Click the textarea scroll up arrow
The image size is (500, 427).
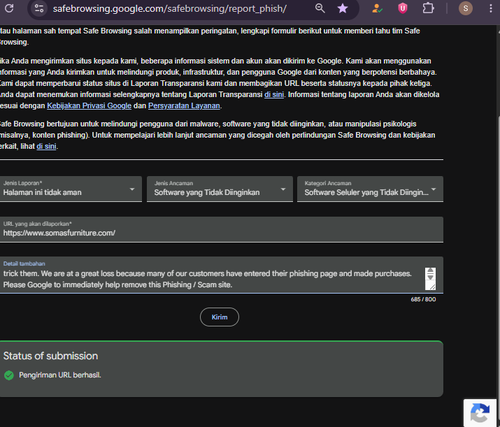(430, 271)
